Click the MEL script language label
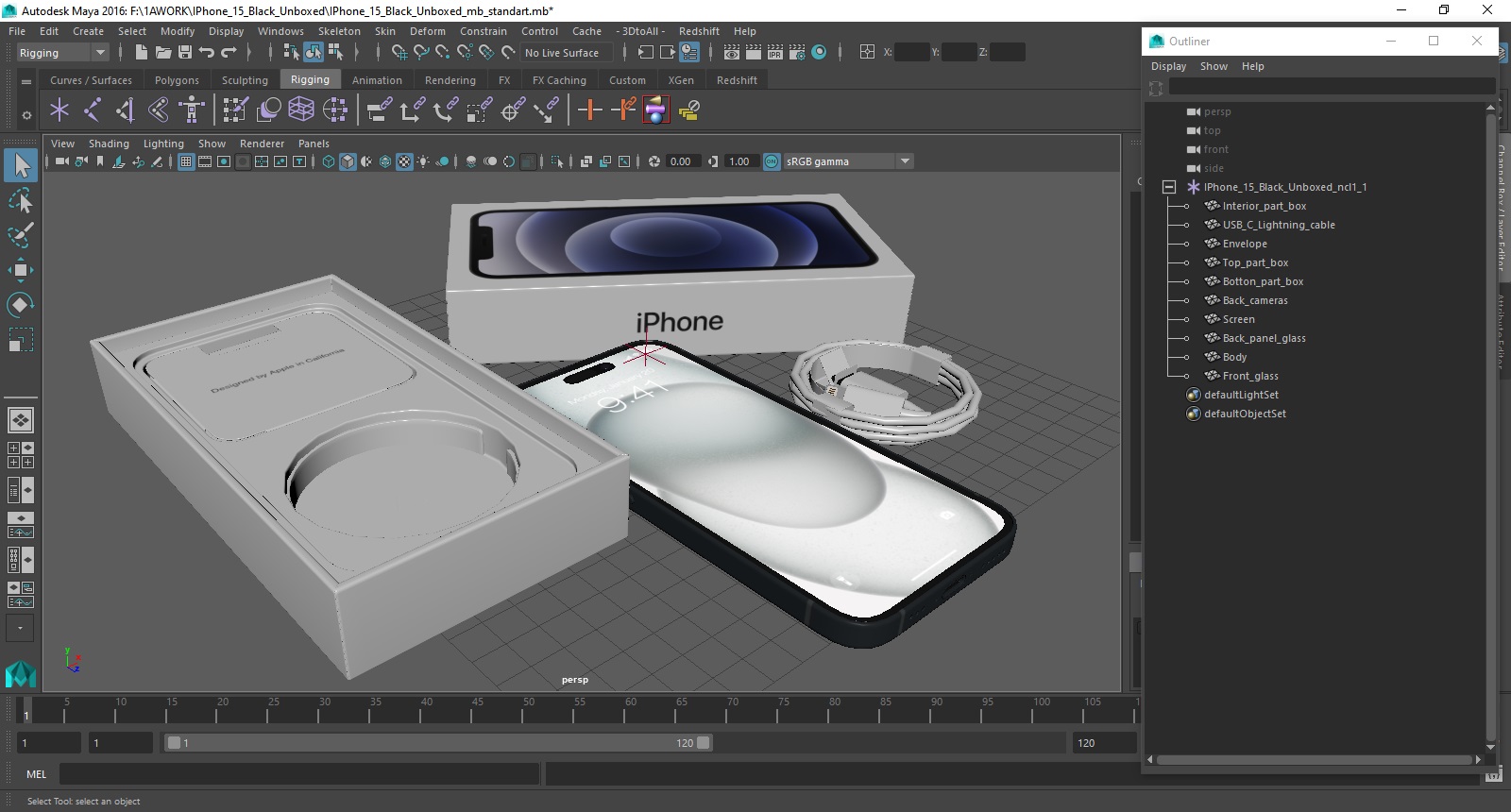The width and height of the screenshot is (1511, 812). point(36,774)
